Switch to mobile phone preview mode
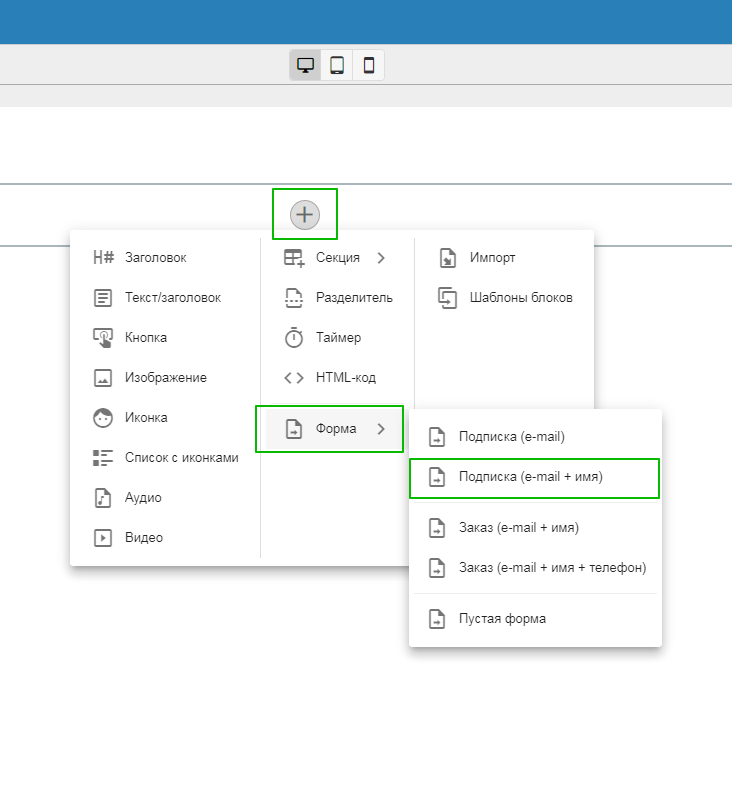The height and width of the screenshot is (801, 732). pyautogui.click(x=369, y=66)
